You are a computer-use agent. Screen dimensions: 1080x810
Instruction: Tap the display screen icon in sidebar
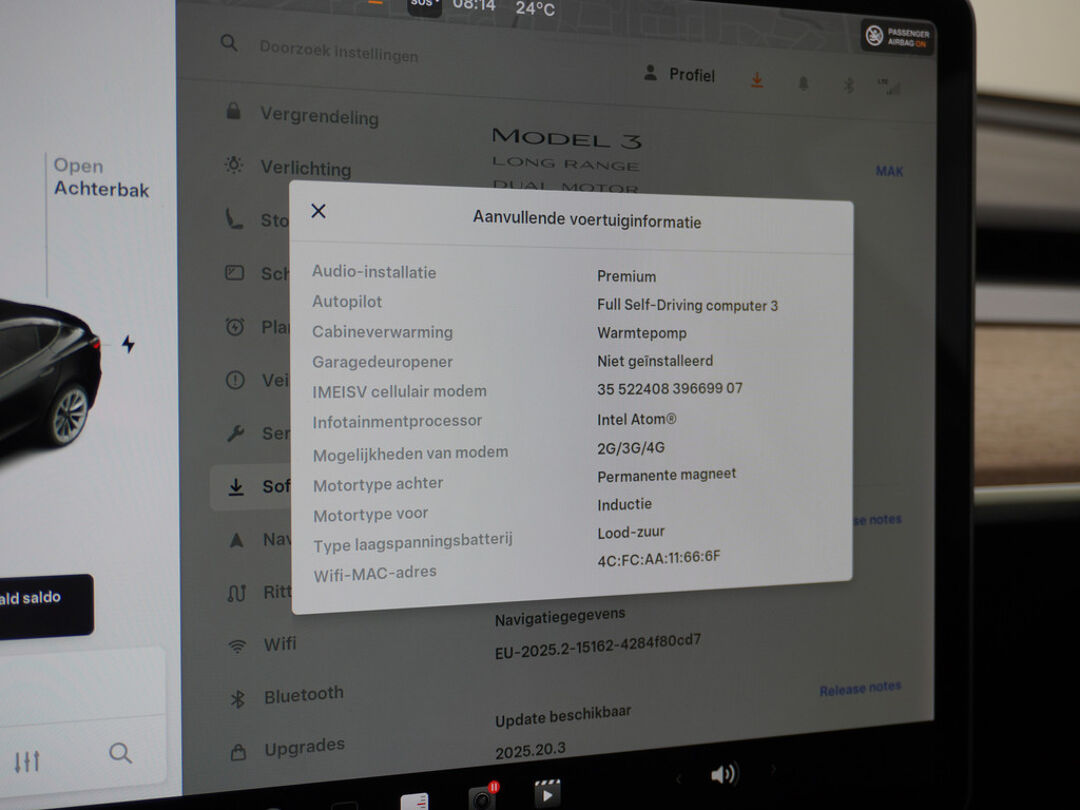234,273
